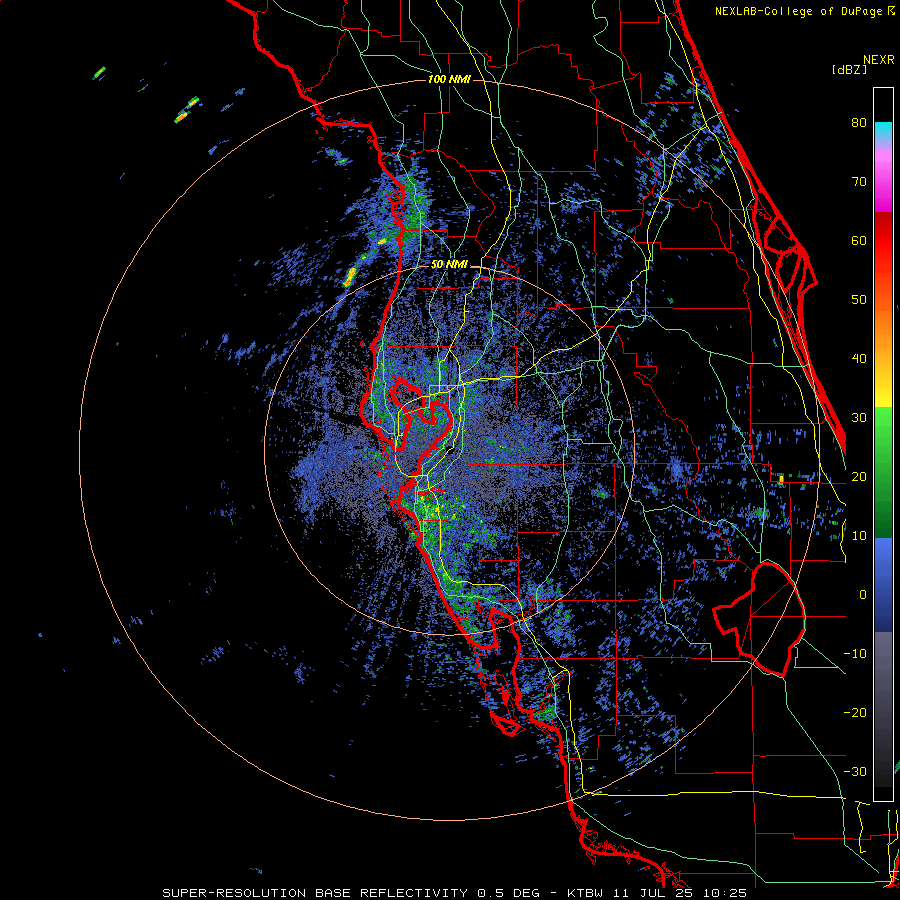Click the NEXR label above the color scale
This screenshot has width=900, height=900.
(878, 60)
